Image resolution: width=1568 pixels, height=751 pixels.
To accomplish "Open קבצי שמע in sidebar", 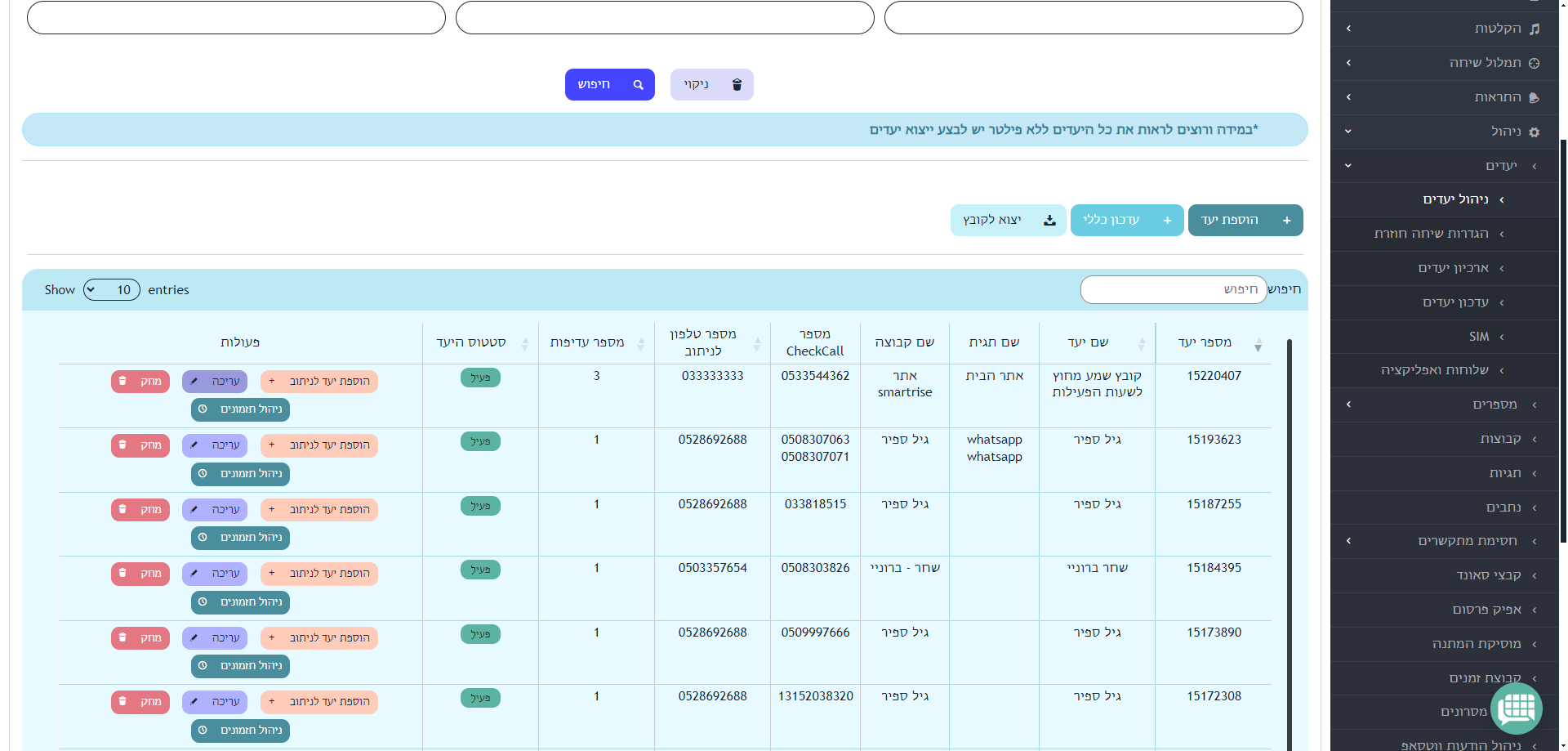I will coord(1444,575).
